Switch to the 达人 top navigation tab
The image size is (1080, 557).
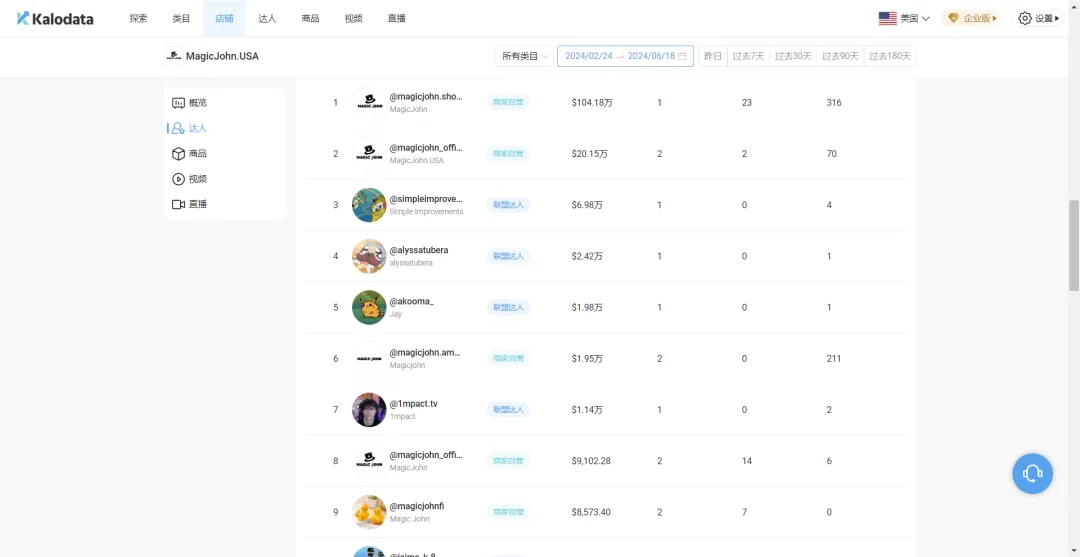pos(267,18)
